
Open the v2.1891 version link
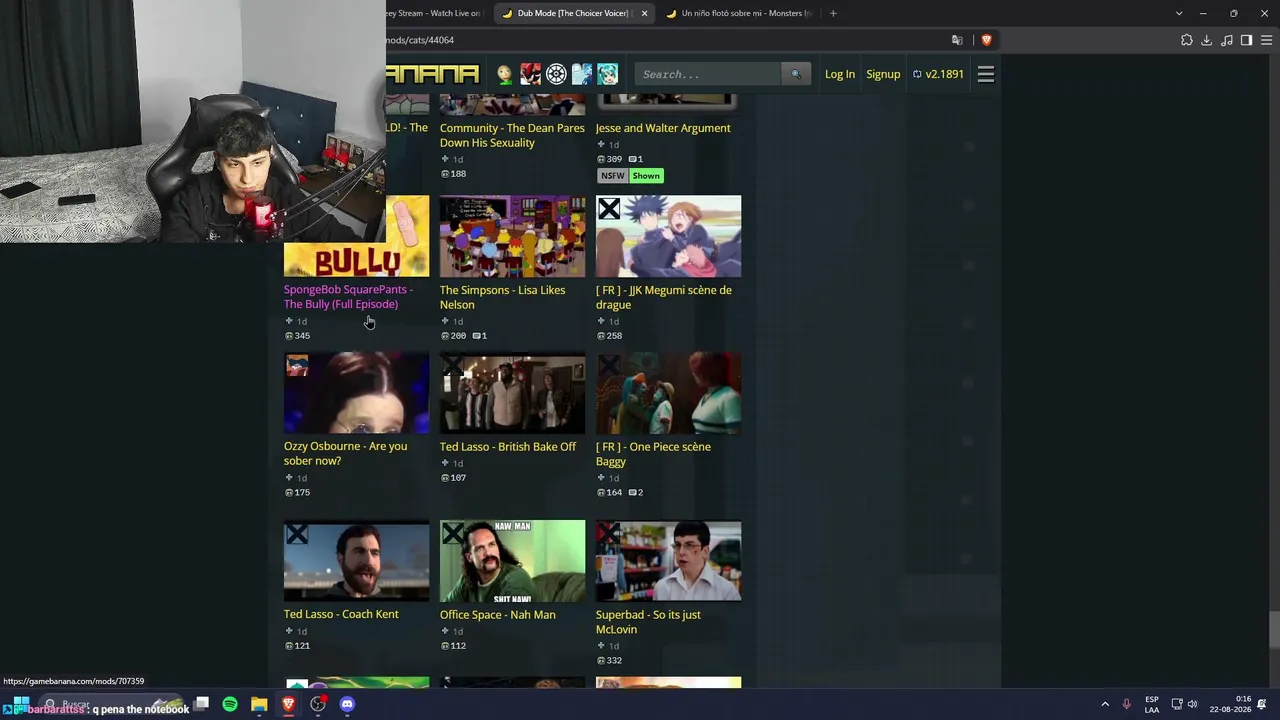click(x=938, y=74)
